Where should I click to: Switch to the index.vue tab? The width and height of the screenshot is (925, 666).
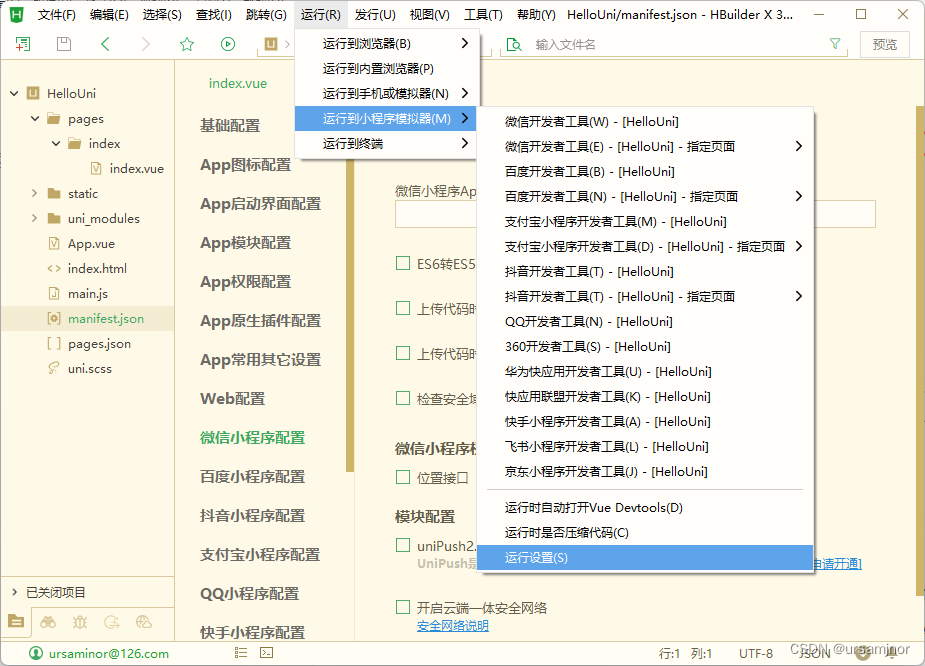coord(238,83)
